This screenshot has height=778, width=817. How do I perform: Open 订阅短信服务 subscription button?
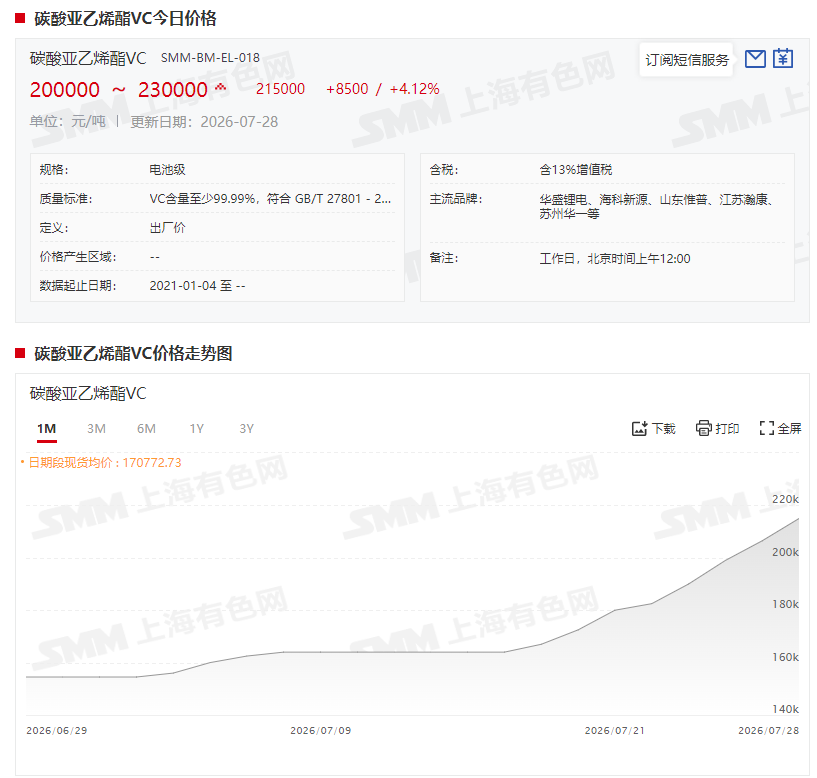(x=687, y=60)
